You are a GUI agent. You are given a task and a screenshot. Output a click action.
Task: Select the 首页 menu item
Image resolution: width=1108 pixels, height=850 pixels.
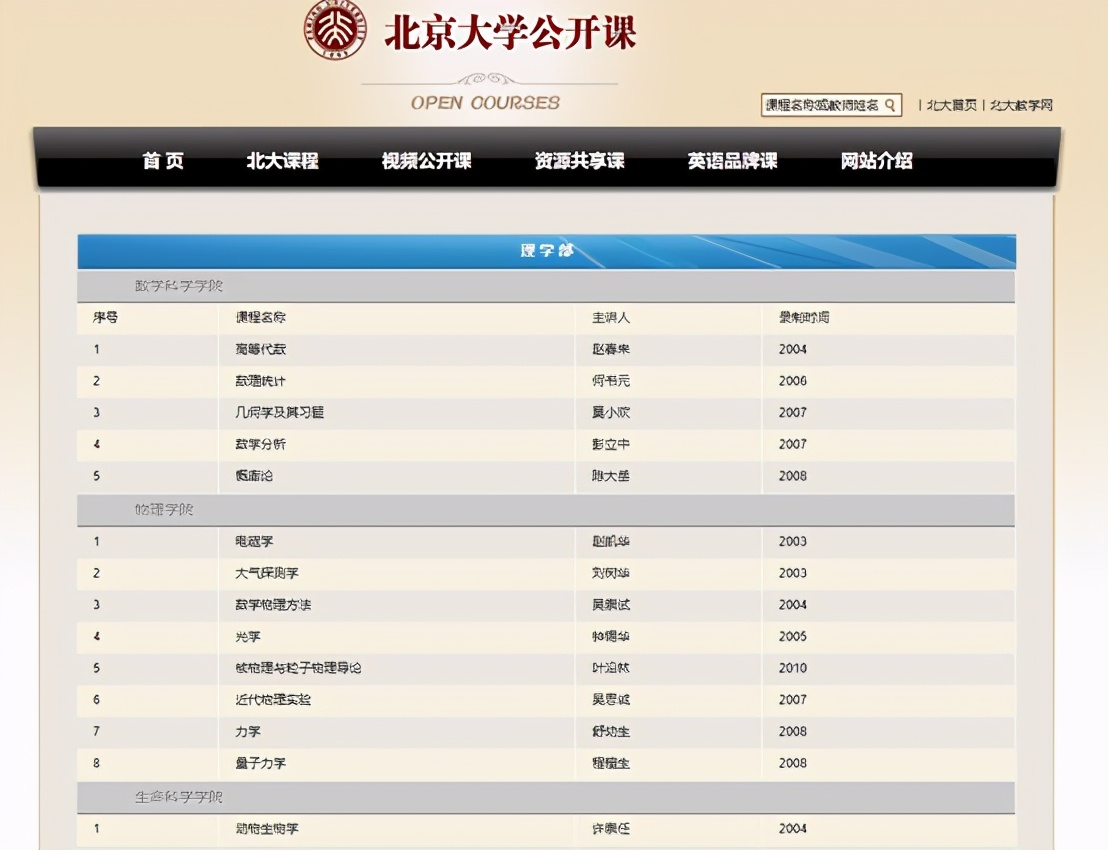(x=163, y=161)
